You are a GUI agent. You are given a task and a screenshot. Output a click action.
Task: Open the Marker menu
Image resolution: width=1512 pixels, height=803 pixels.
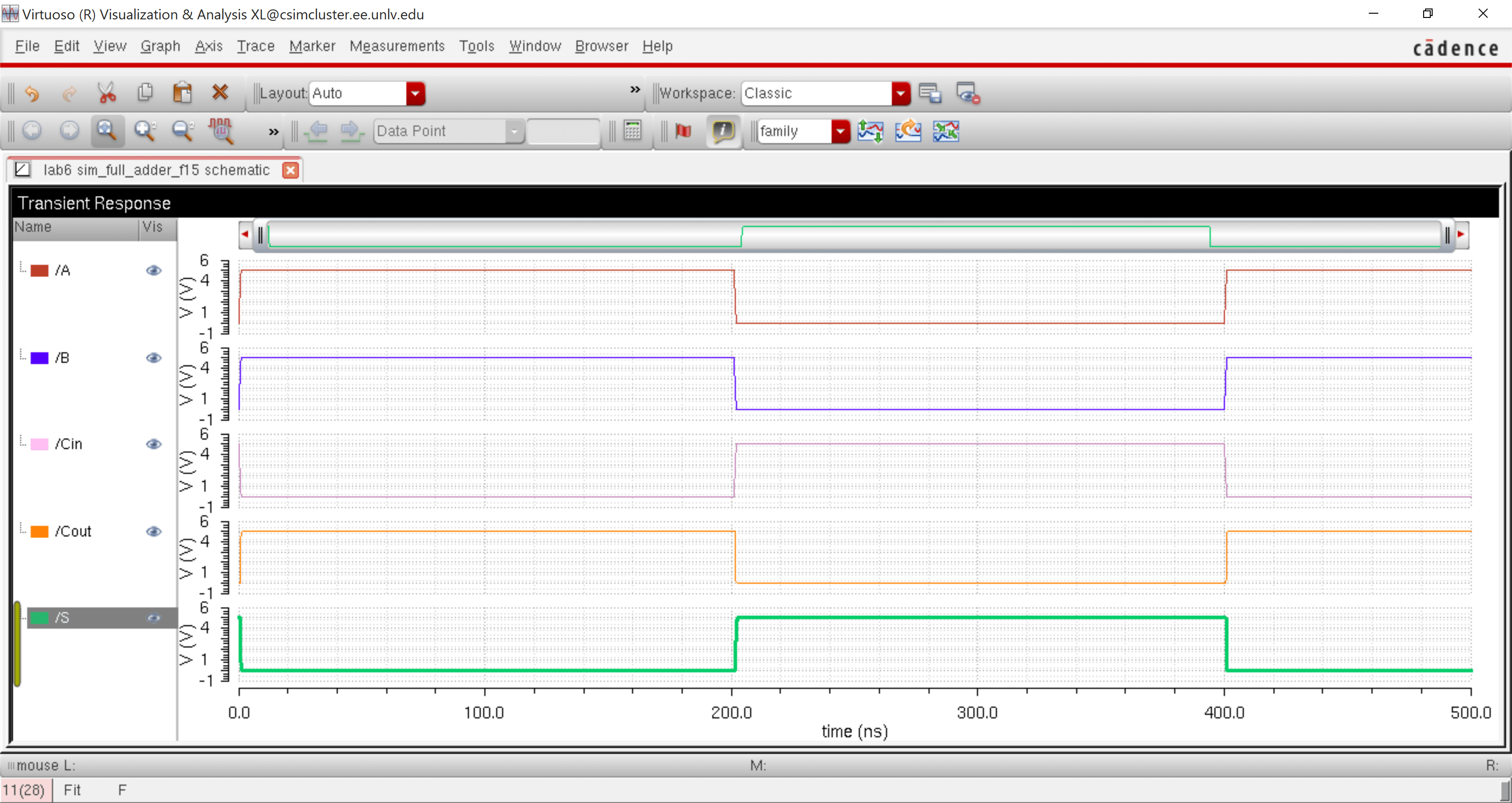312,46
